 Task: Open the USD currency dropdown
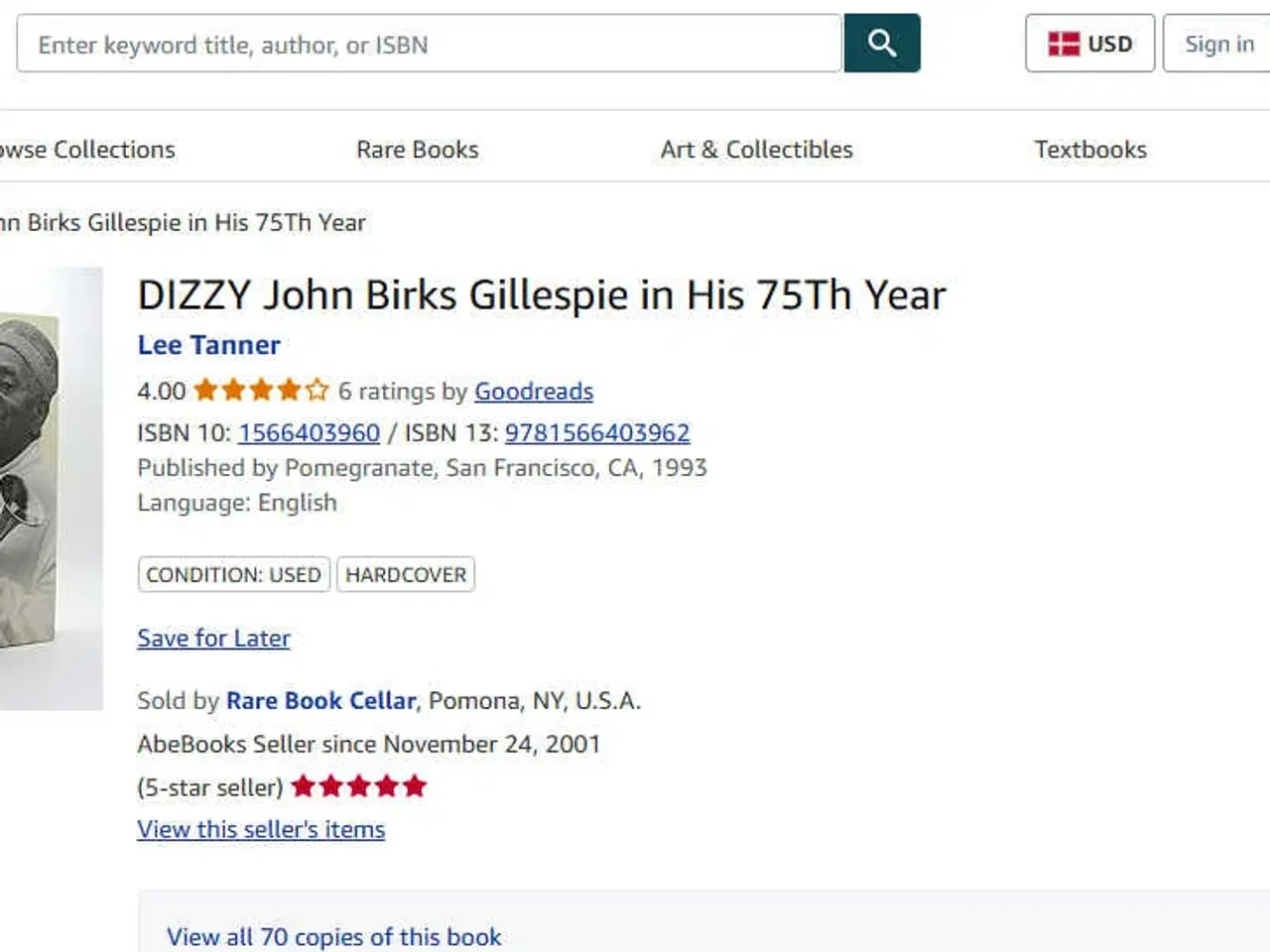(x=1089, y=44)
